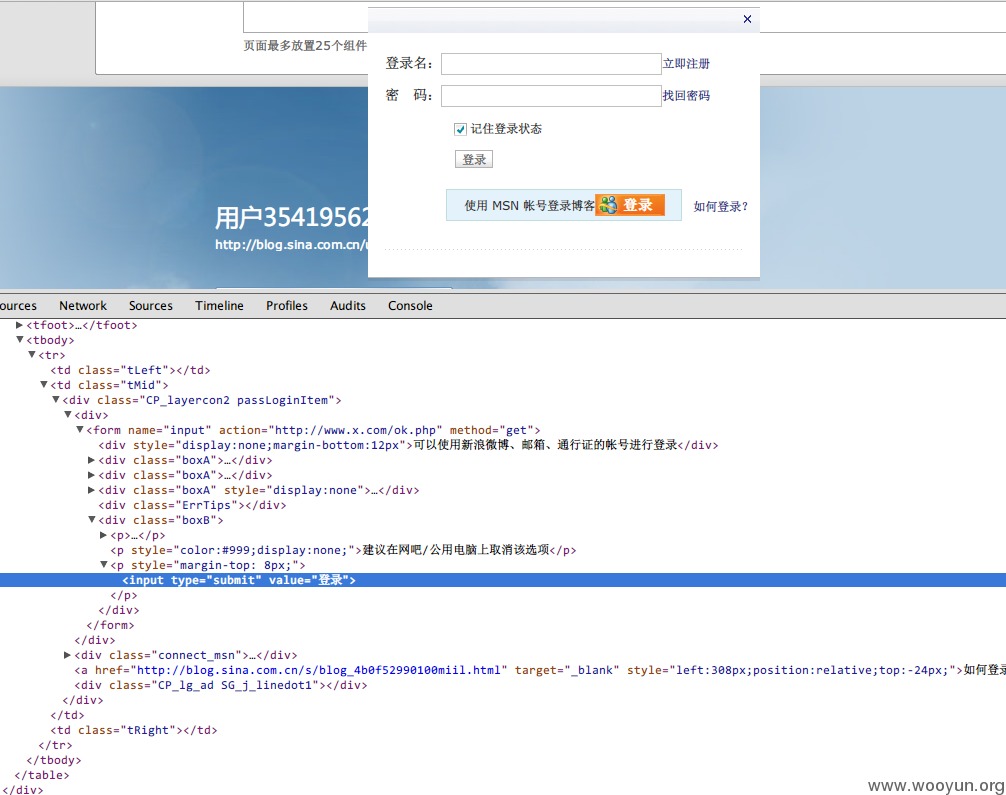Open the blog URL under the username
This screenshot has height=795, width=1006.
291,244
